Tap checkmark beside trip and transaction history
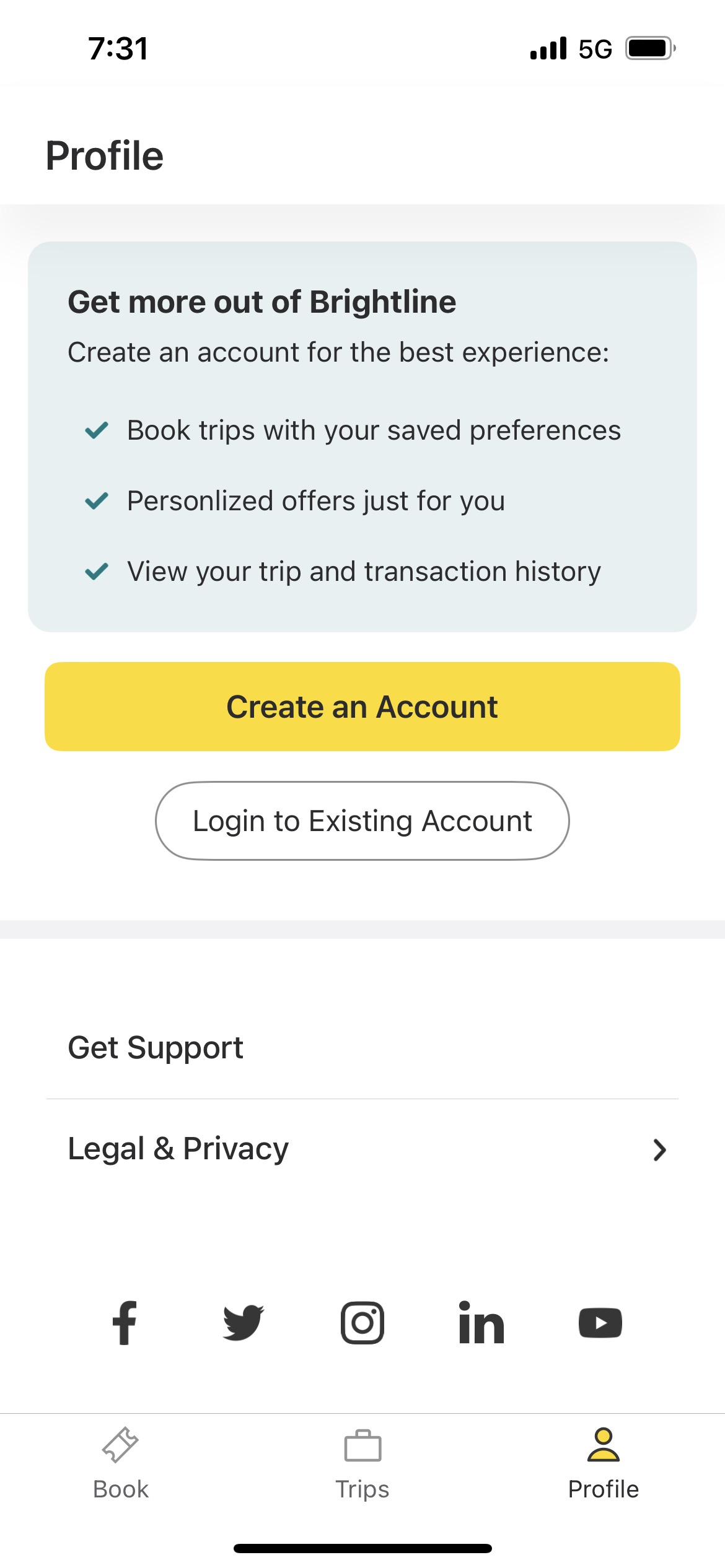725x1568 pixels. tap(97, 571)
